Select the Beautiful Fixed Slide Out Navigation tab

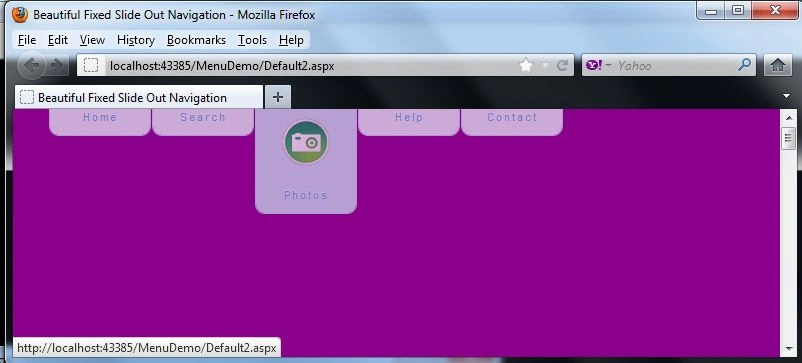[x=139, y=97]
